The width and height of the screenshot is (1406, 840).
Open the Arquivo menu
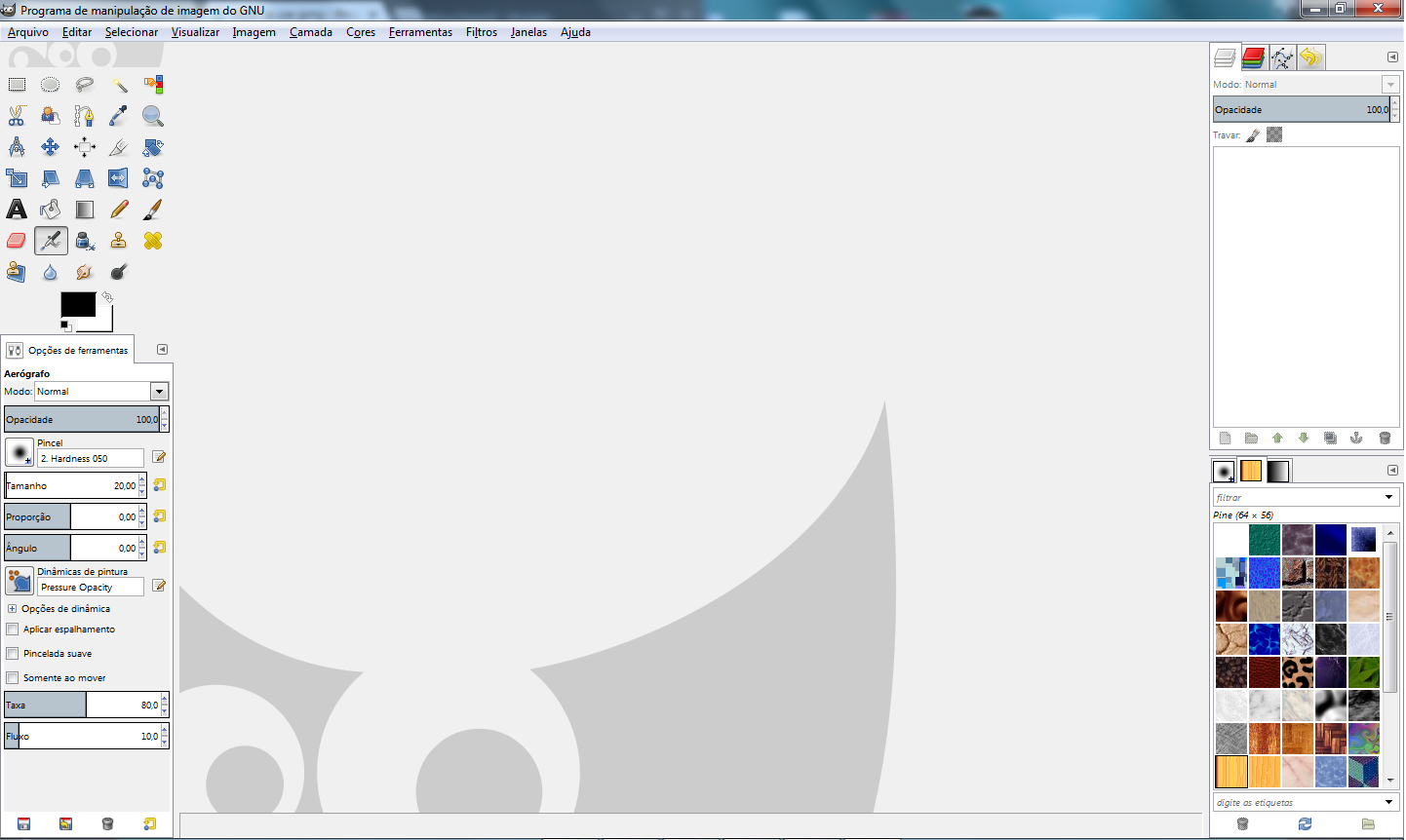[28, 32]
